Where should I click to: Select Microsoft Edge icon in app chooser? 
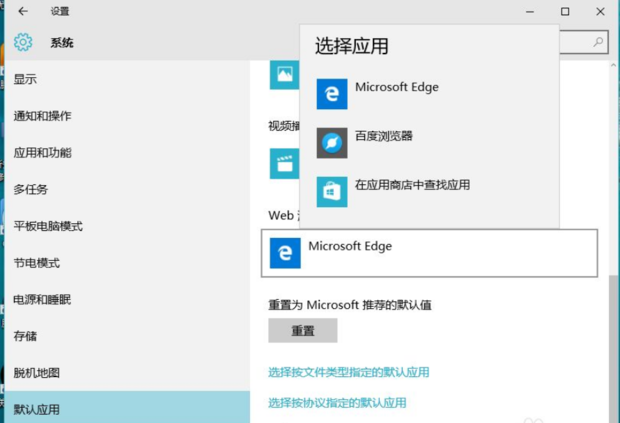[332, 94]
